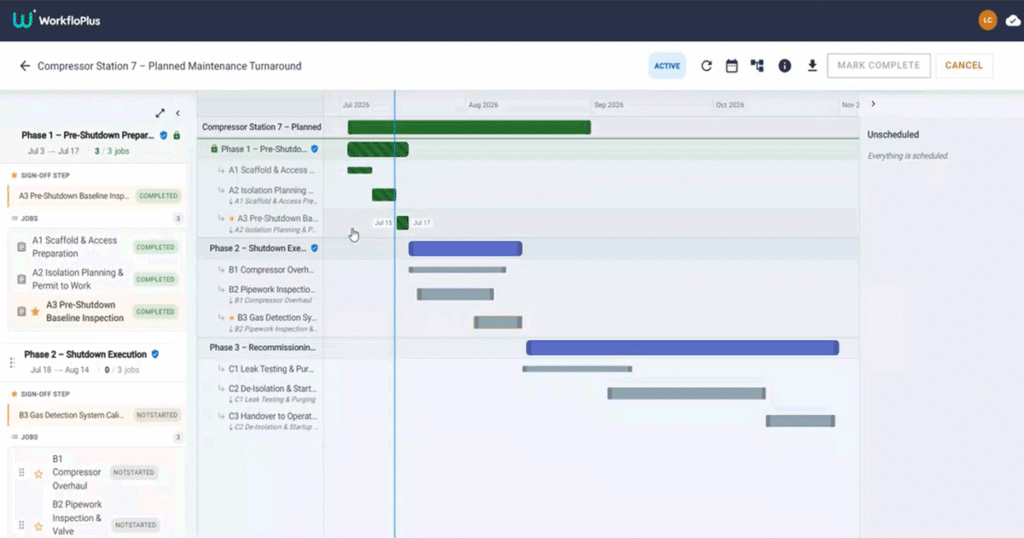The height and width of the screenshot is (538, 1024).
Task: Click drag handle of B1 Compressor Overhaul
Action: pyautogui.click(x=22, y=472)
